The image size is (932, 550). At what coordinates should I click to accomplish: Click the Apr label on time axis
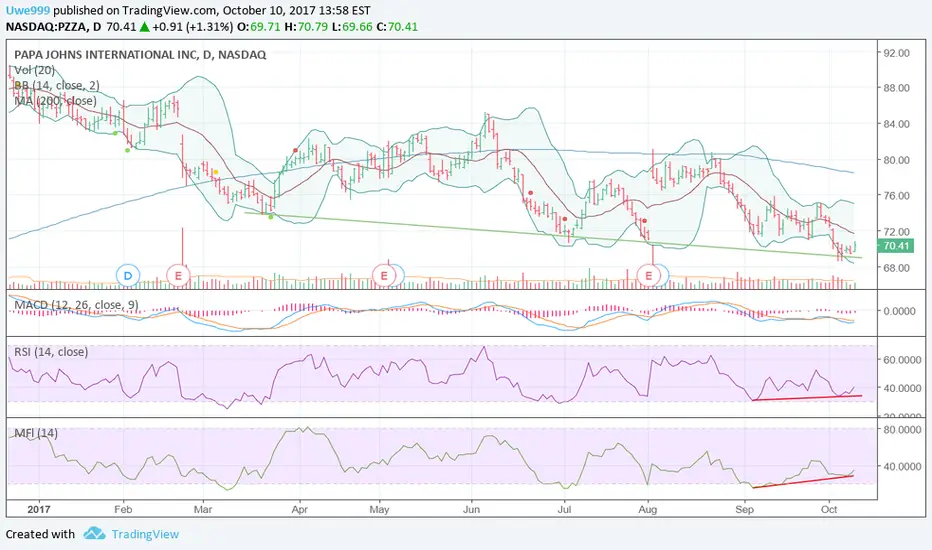(300, 510)
